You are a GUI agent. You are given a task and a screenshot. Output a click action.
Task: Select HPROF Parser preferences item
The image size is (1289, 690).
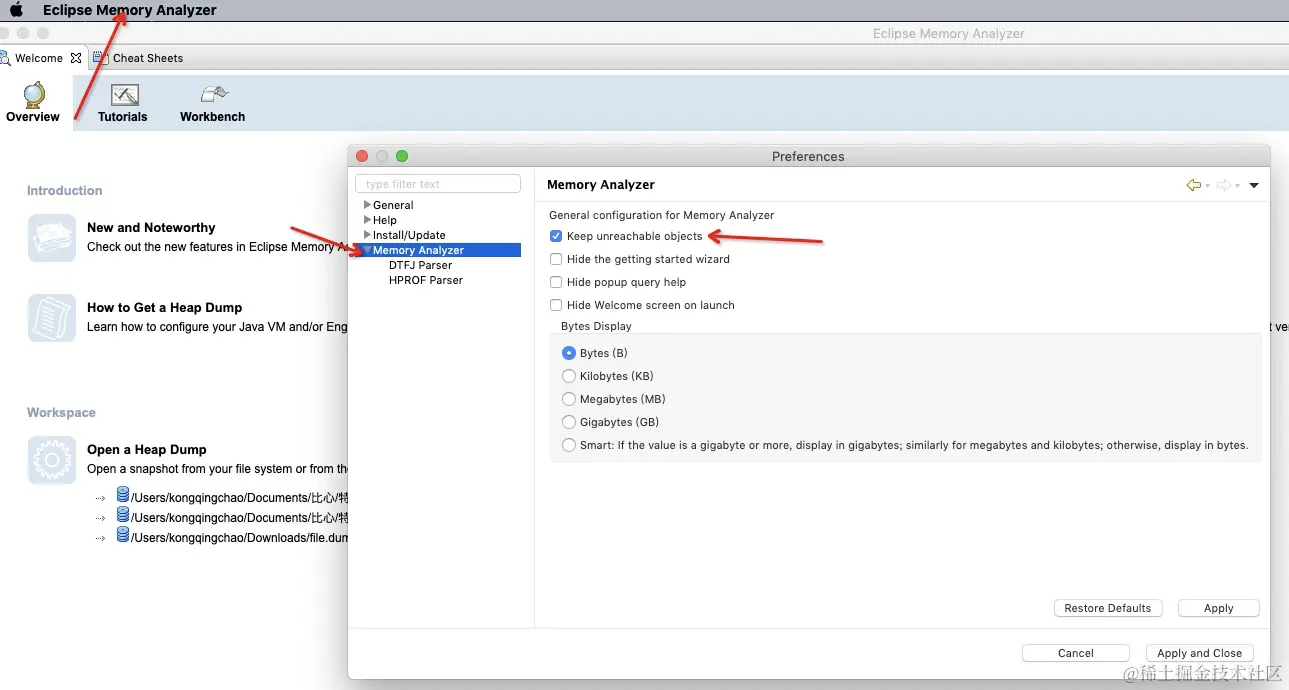(426, 280)
